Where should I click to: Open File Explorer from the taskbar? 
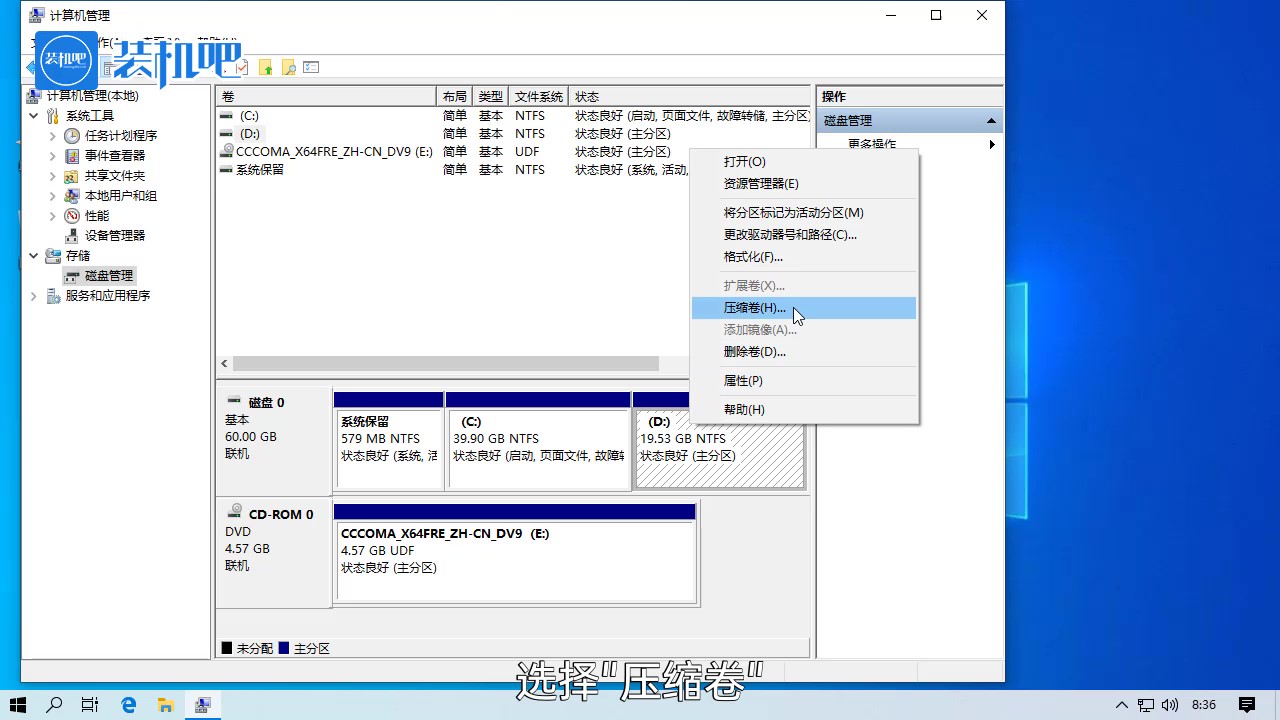click(x=165, y=705)
